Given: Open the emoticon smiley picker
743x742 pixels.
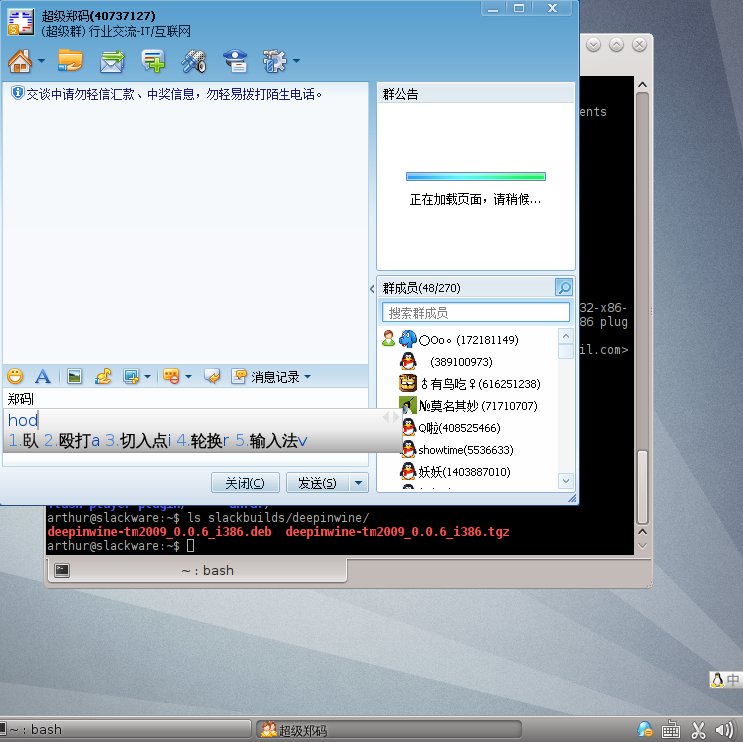Looking at the screenshot, I should [15, 376].
